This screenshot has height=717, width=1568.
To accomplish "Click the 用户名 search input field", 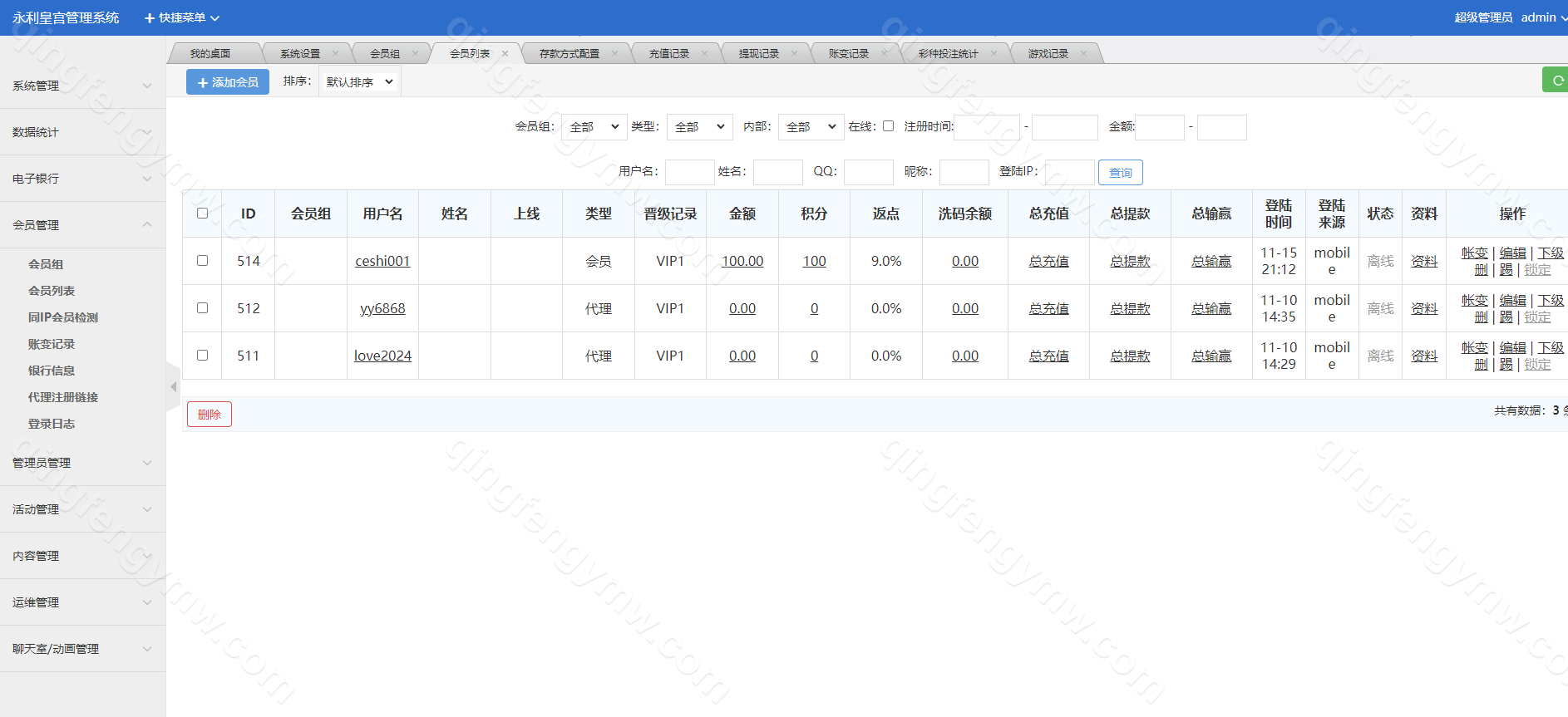I will [689, 172].
